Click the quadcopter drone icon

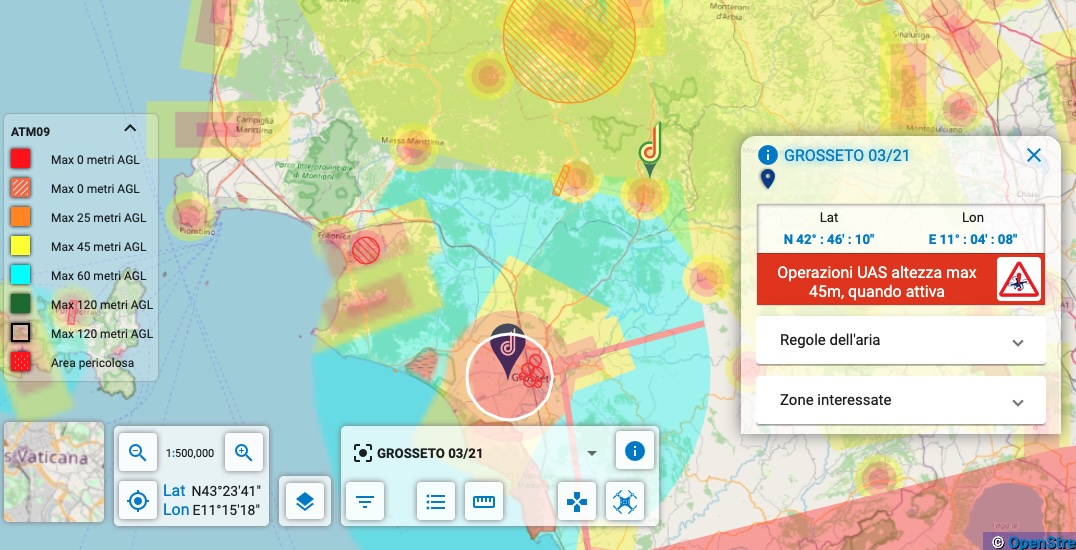[x=625, y=501]
